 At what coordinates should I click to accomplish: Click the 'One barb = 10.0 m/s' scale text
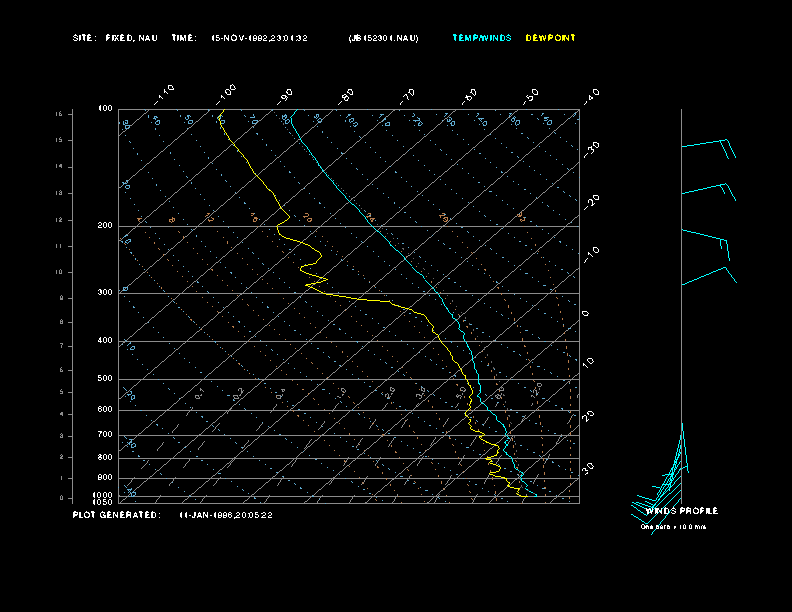(x=673, y=526)
